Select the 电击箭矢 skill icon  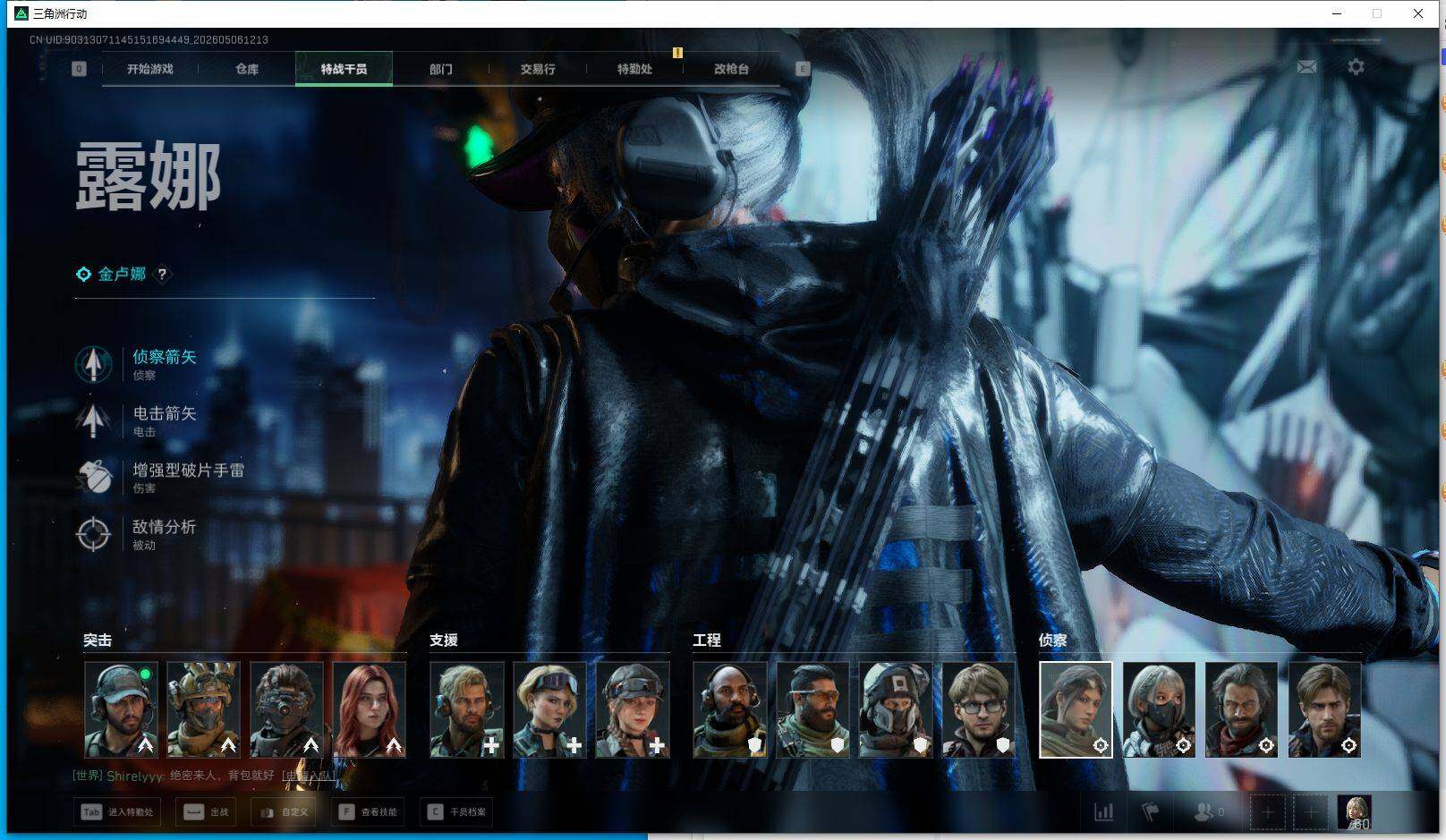[x=93, y=420]
